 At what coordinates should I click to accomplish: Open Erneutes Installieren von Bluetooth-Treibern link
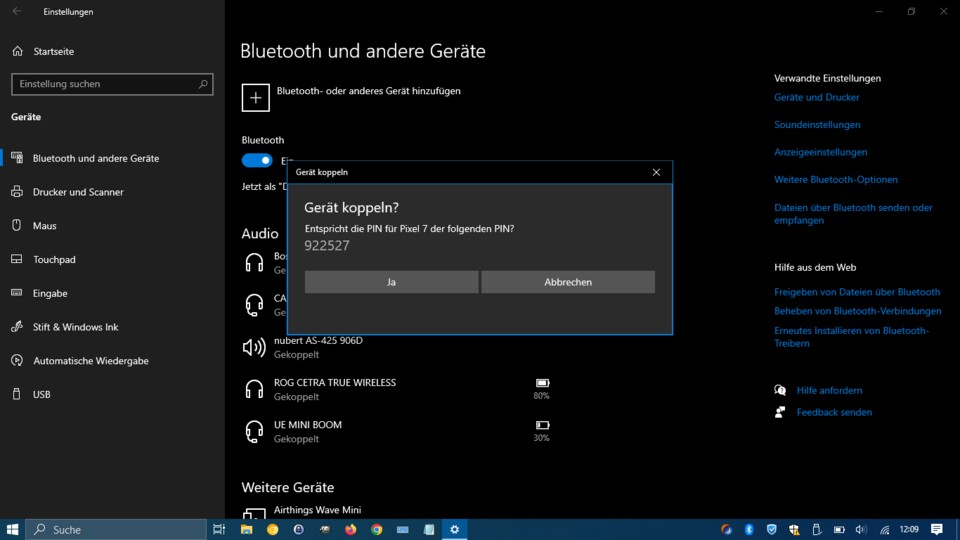click(852, 337)
